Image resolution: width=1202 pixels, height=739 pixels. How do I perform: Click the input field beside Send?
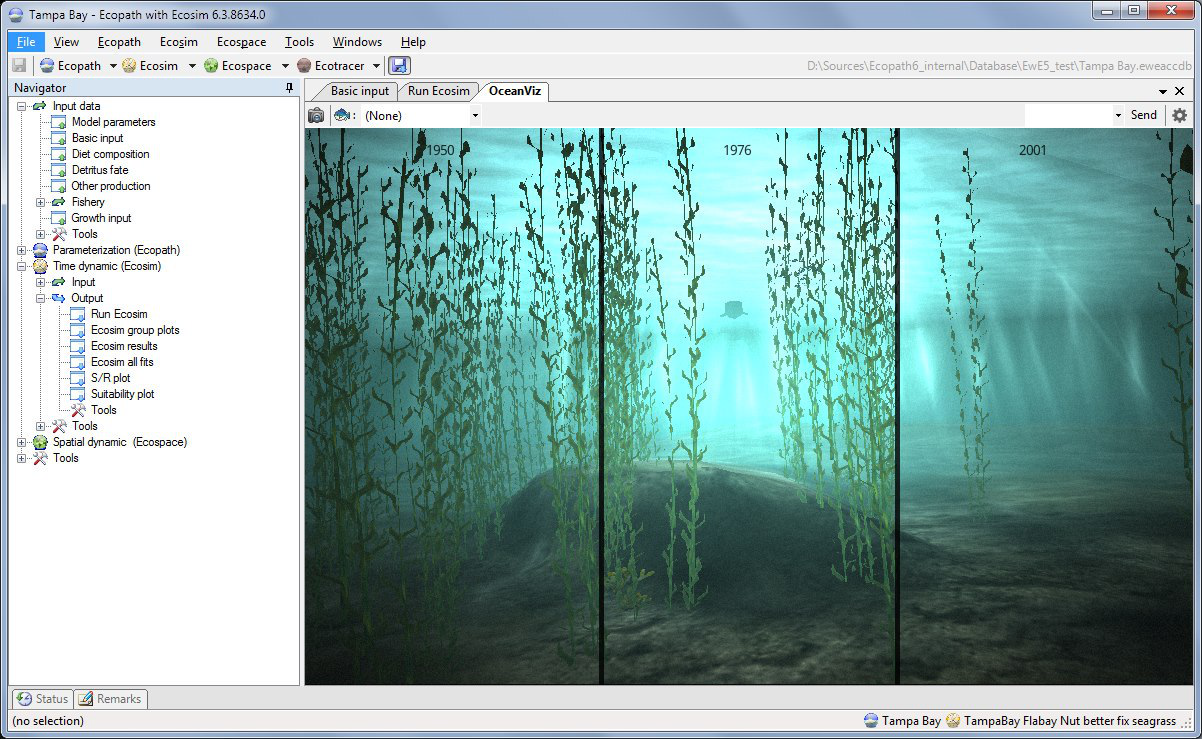1068,115
